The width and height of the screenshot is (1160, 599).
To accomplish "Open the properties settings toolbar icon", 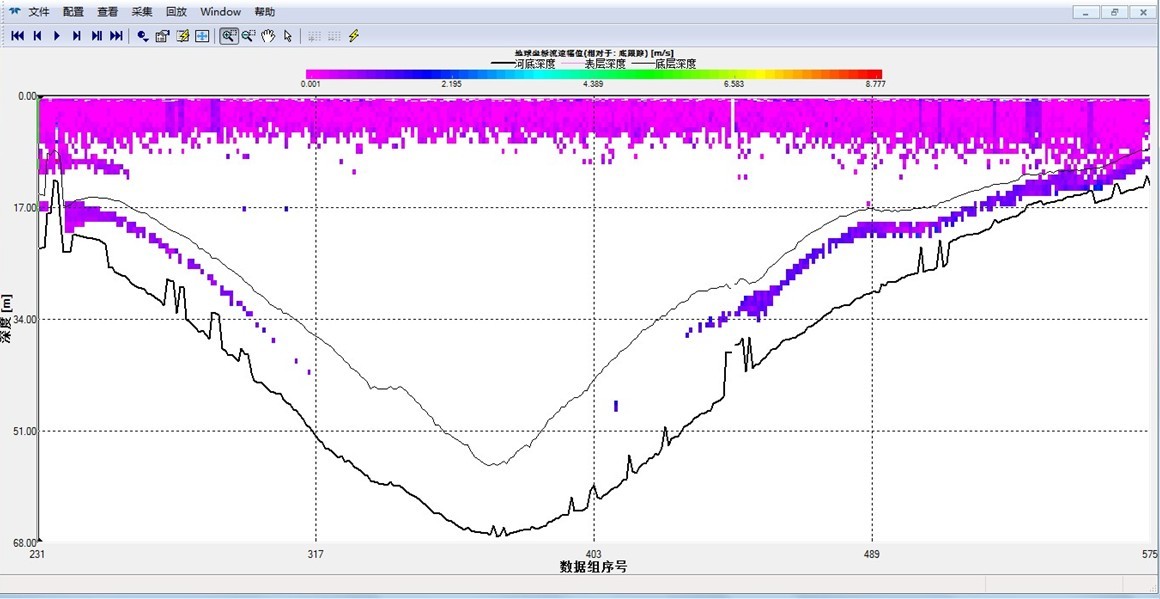I will tap(162, 36).
